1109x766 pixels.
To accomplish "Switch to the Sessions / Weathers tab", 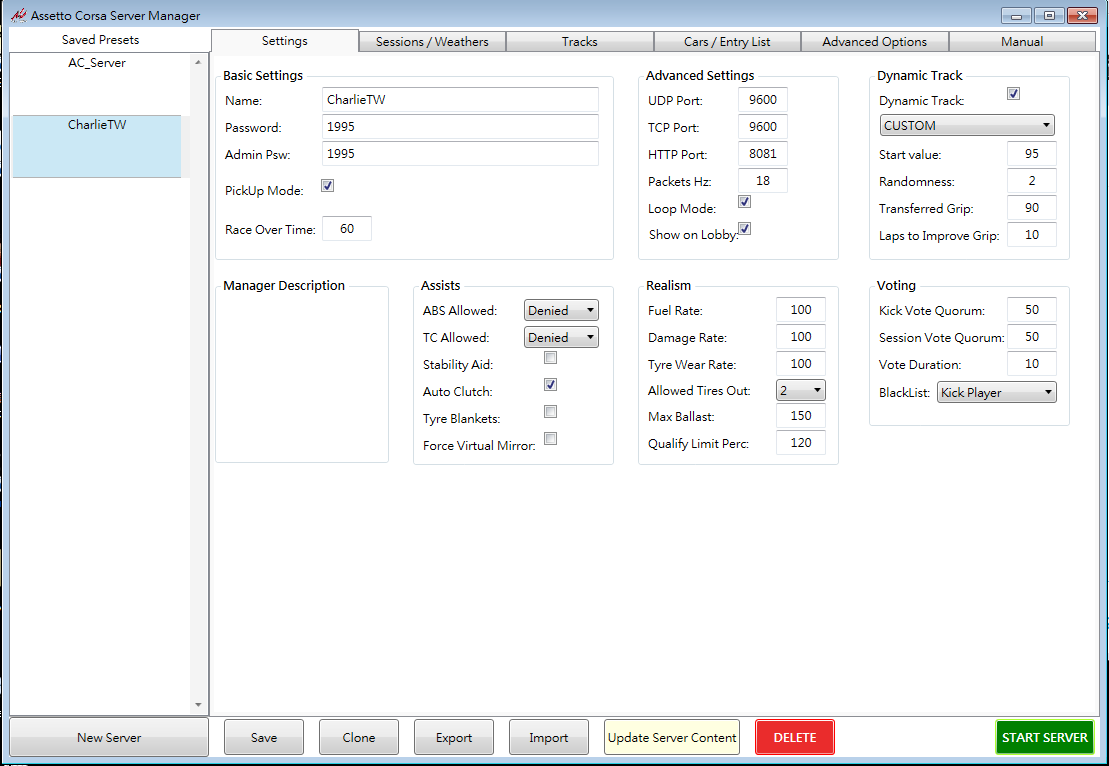I will (x=432, y=42).
